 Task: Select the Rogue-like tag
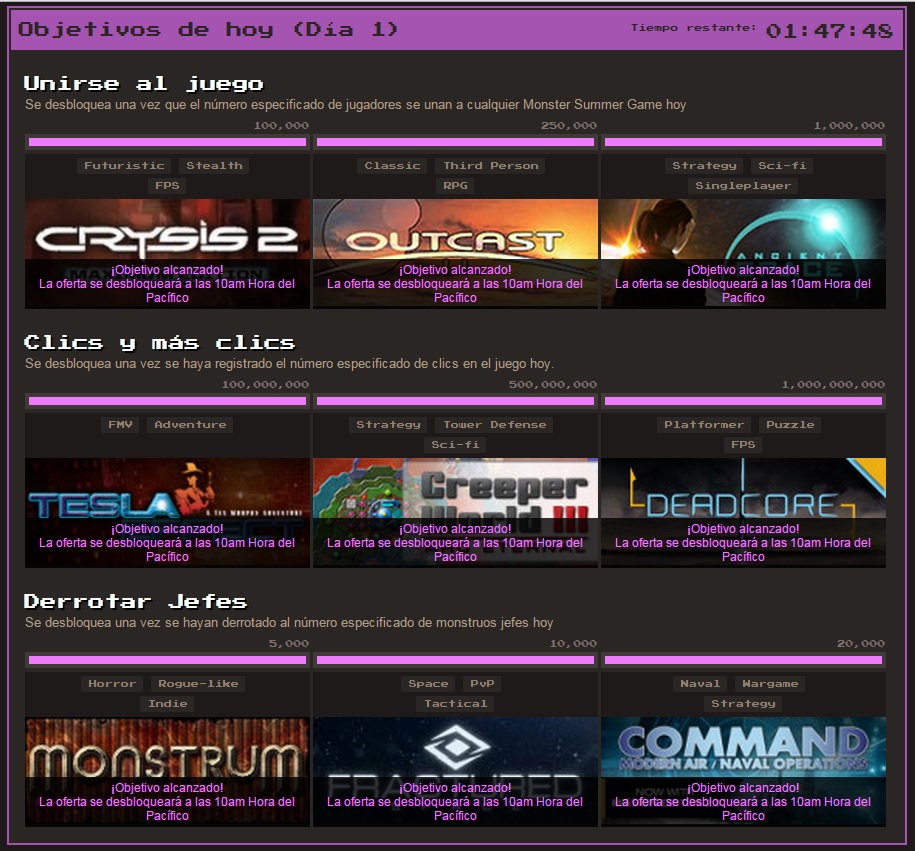(x=198, y=684)
